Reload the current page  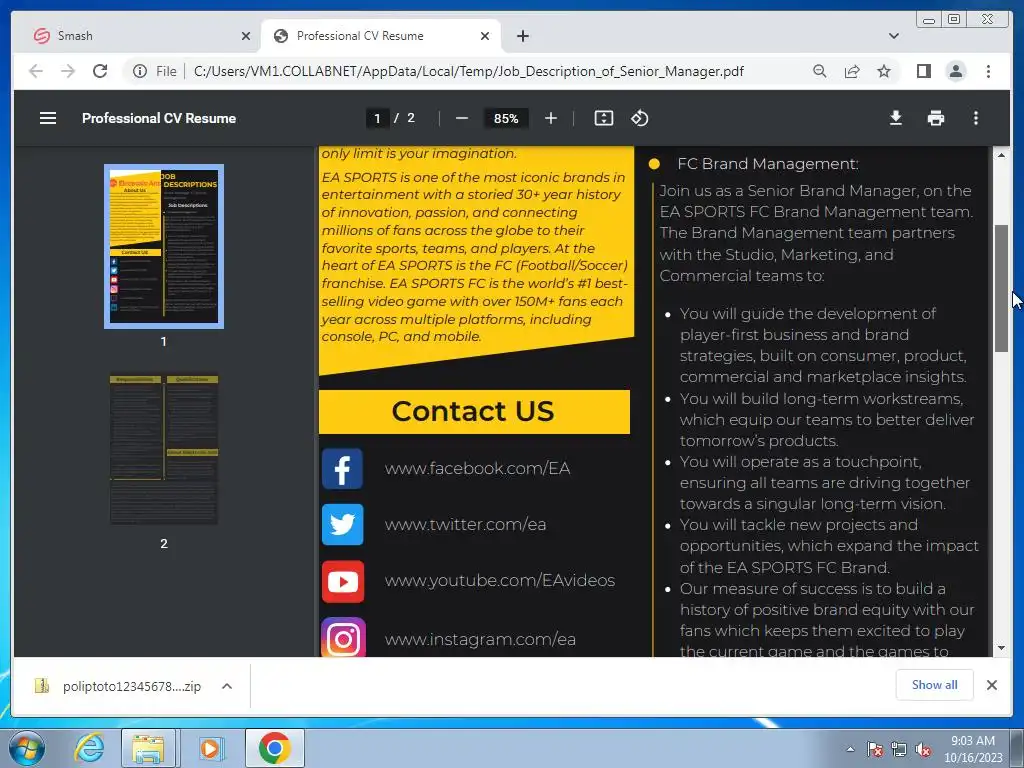[100, 71]
